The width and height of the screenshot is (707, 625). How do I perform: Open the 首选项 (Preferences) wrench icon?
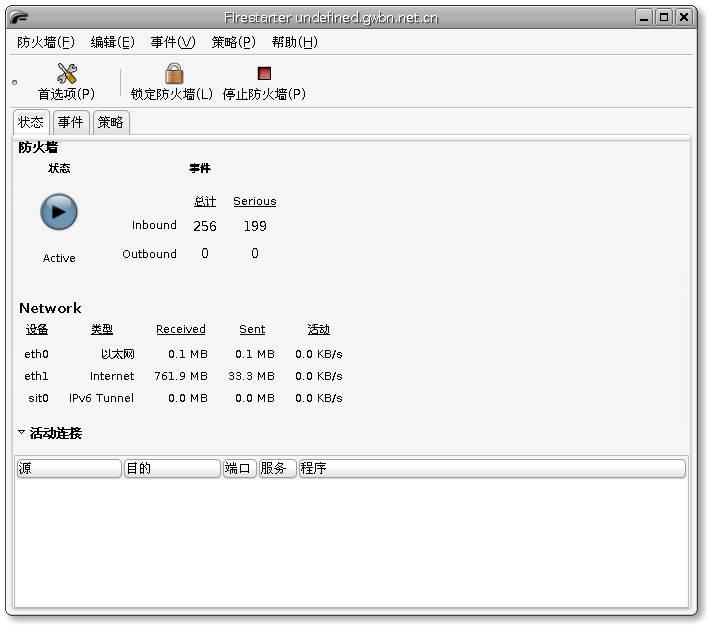click(x=66, y=74)
